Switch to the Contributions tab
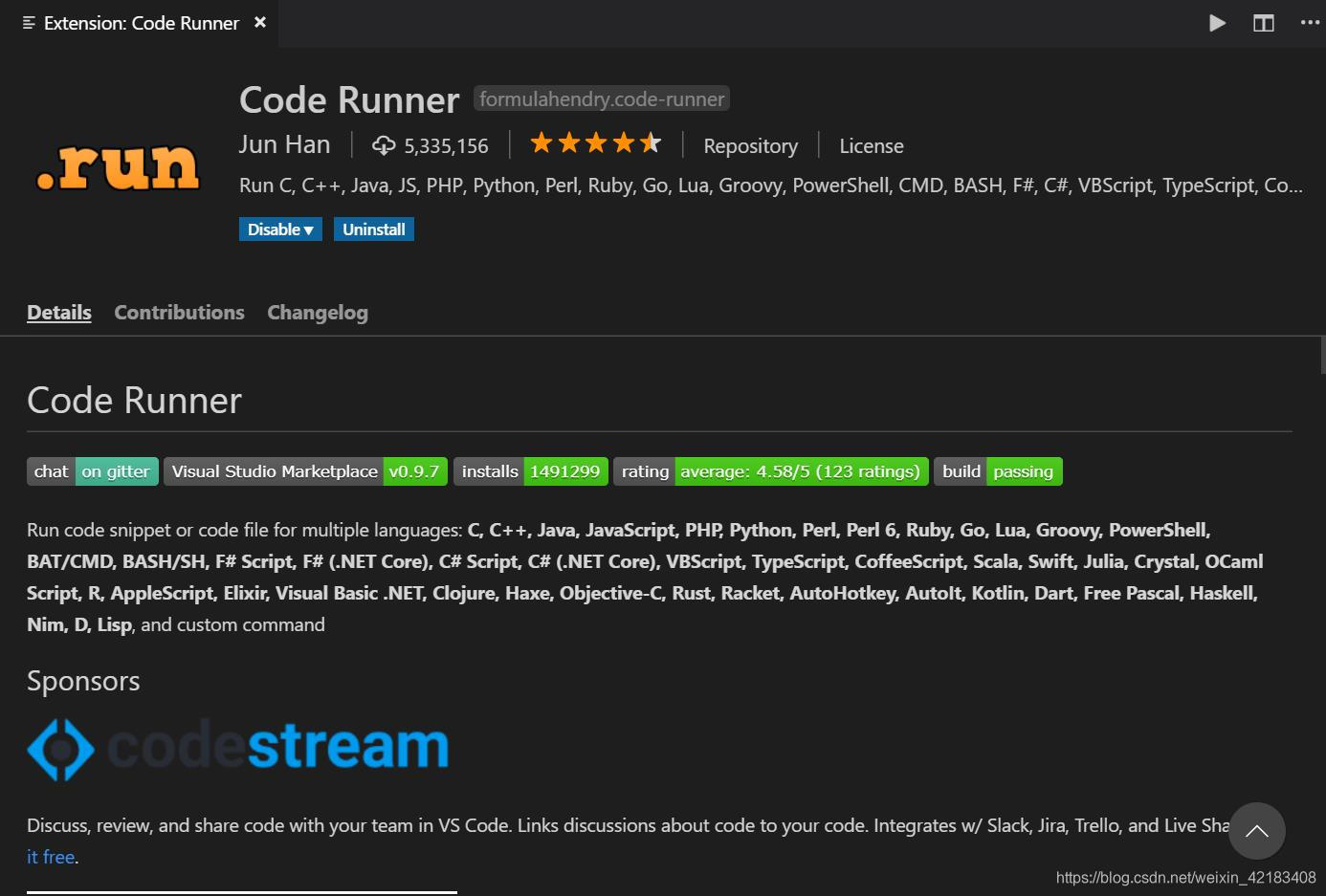Viewport: 1326px width, 896px height. (179, 313)
